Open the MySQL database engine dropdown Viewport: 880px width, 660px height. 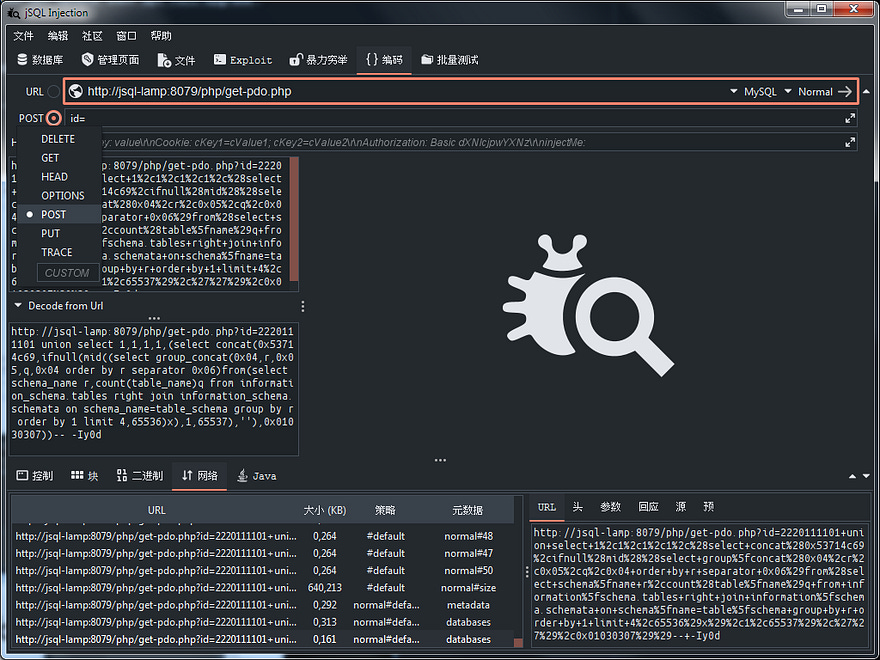(x=754, y=91)
